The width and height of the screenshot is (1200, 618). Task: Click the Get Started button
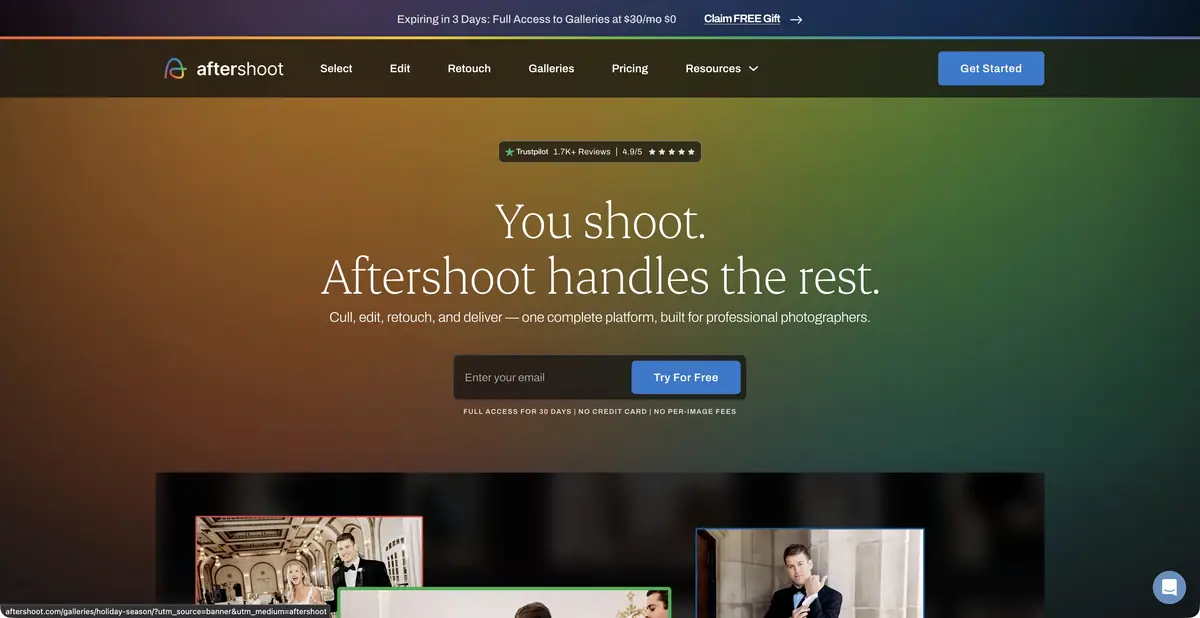pyautogui.click(x=991, y=68)
